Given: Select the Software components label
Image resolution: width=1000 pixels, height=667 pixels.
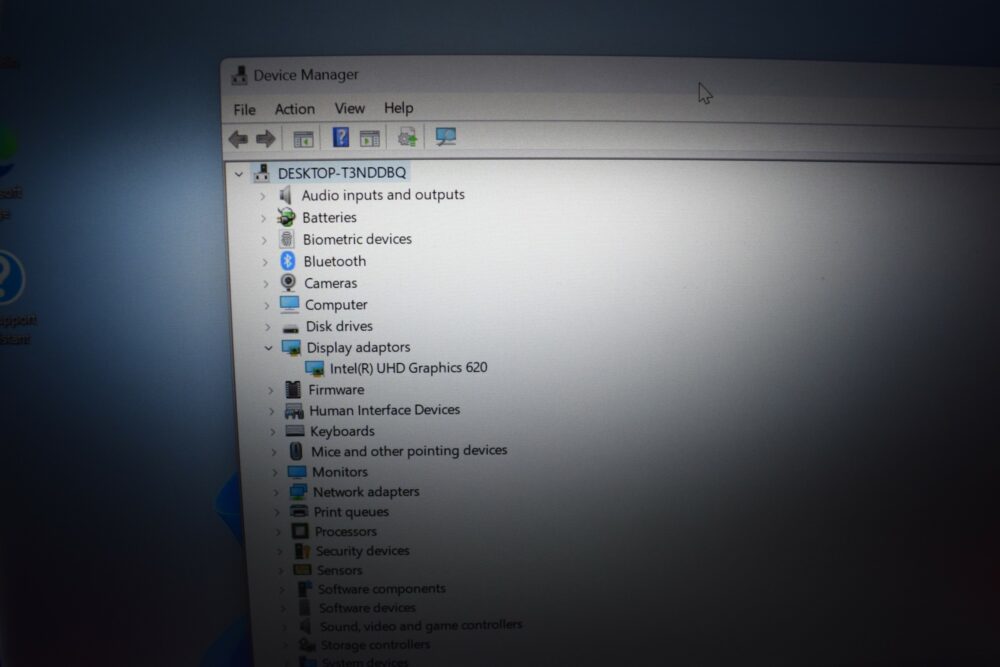Looking at the screenshot, I should (x=381, y=589).
